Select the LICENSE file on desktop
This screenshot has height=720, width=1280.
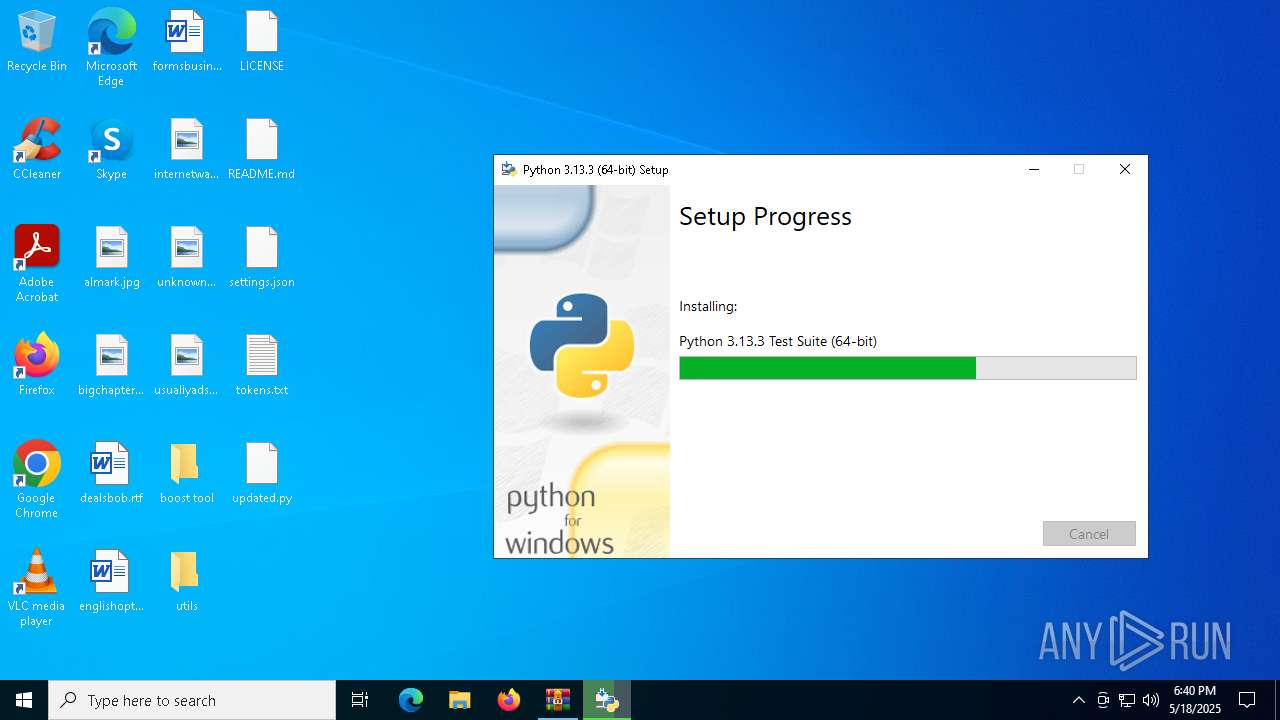click(x=262, y=42)
